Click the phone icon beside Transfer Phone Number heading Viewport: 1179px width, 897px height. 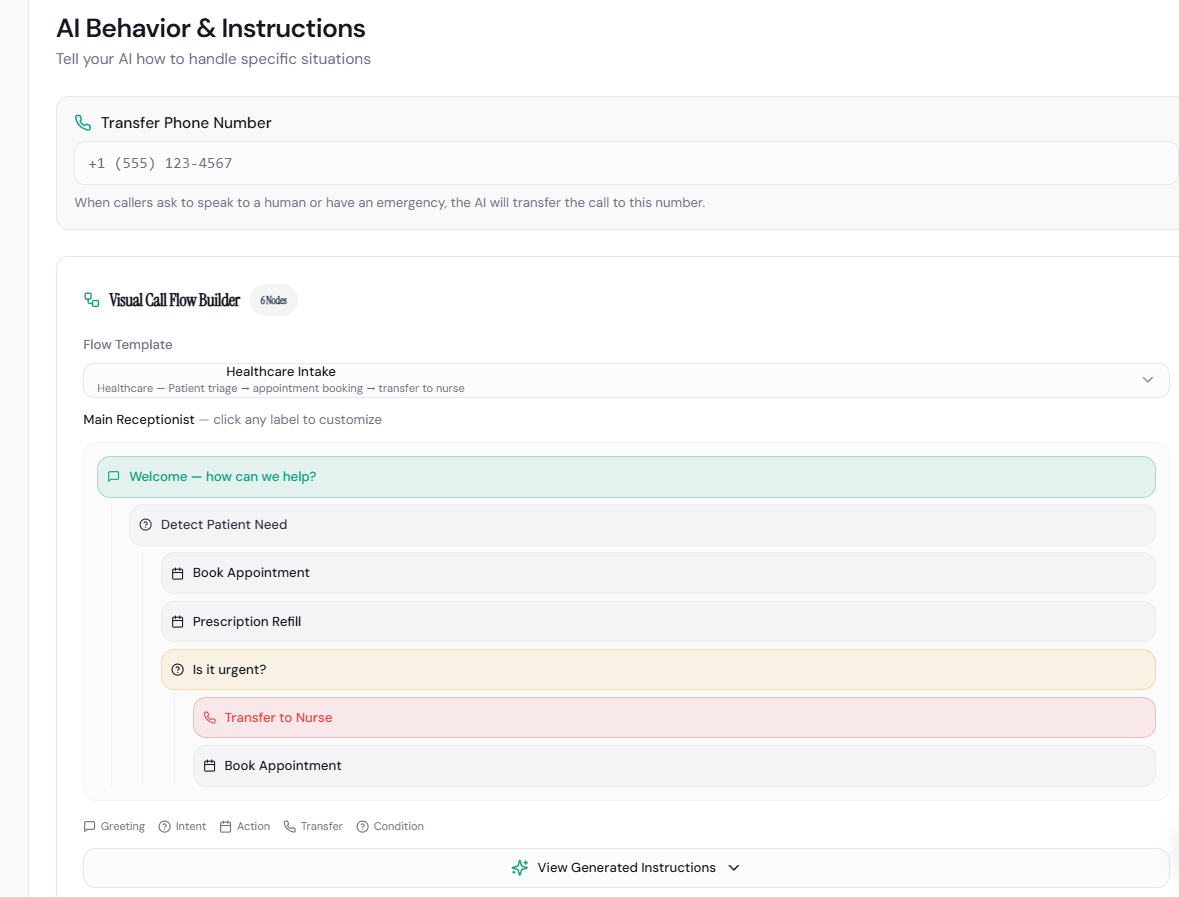pyautogui.click(x=82, y=122)
